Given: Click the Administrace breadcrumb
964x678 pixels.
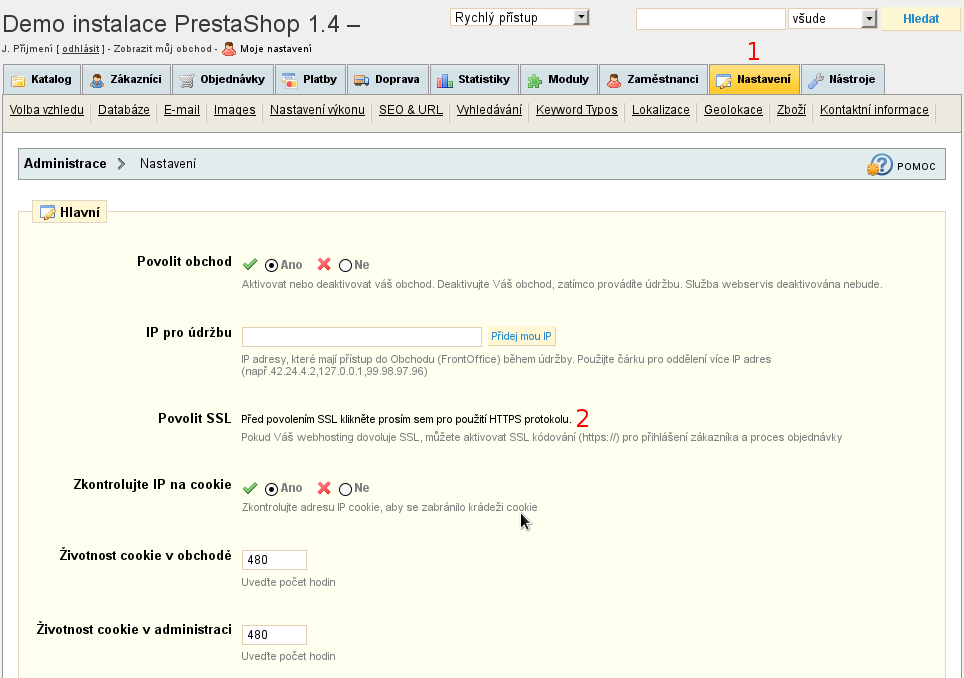Looking at the screenshot, I should (65, 164).
